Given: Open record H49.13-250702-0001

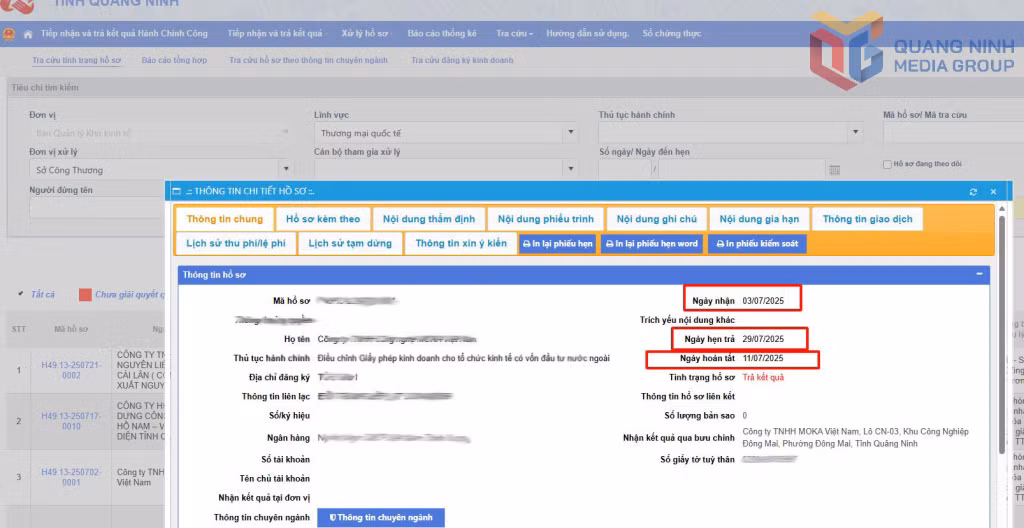Looking at the screenshot, I should click(71, 477).
